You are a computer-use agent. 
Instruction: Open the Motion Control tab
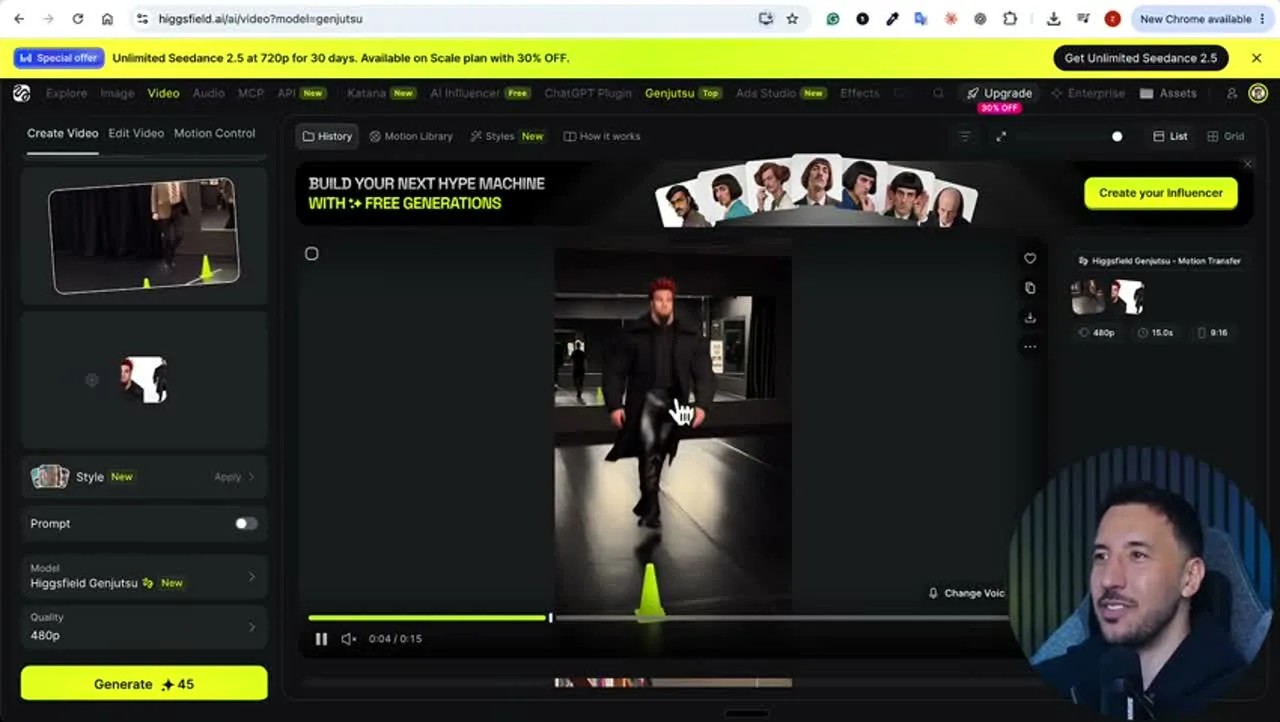click(214, 133)
